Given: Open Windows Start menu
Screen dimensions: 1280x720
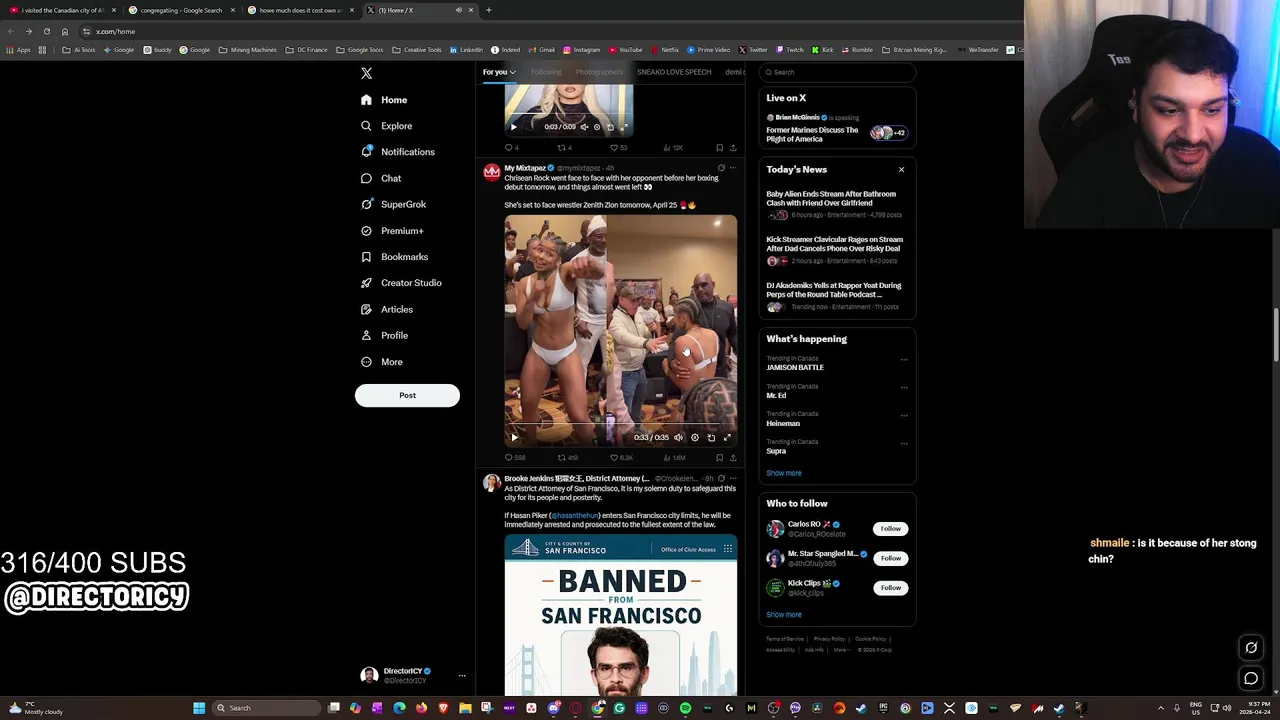Looking at the screenshot, I should [199, 708].
